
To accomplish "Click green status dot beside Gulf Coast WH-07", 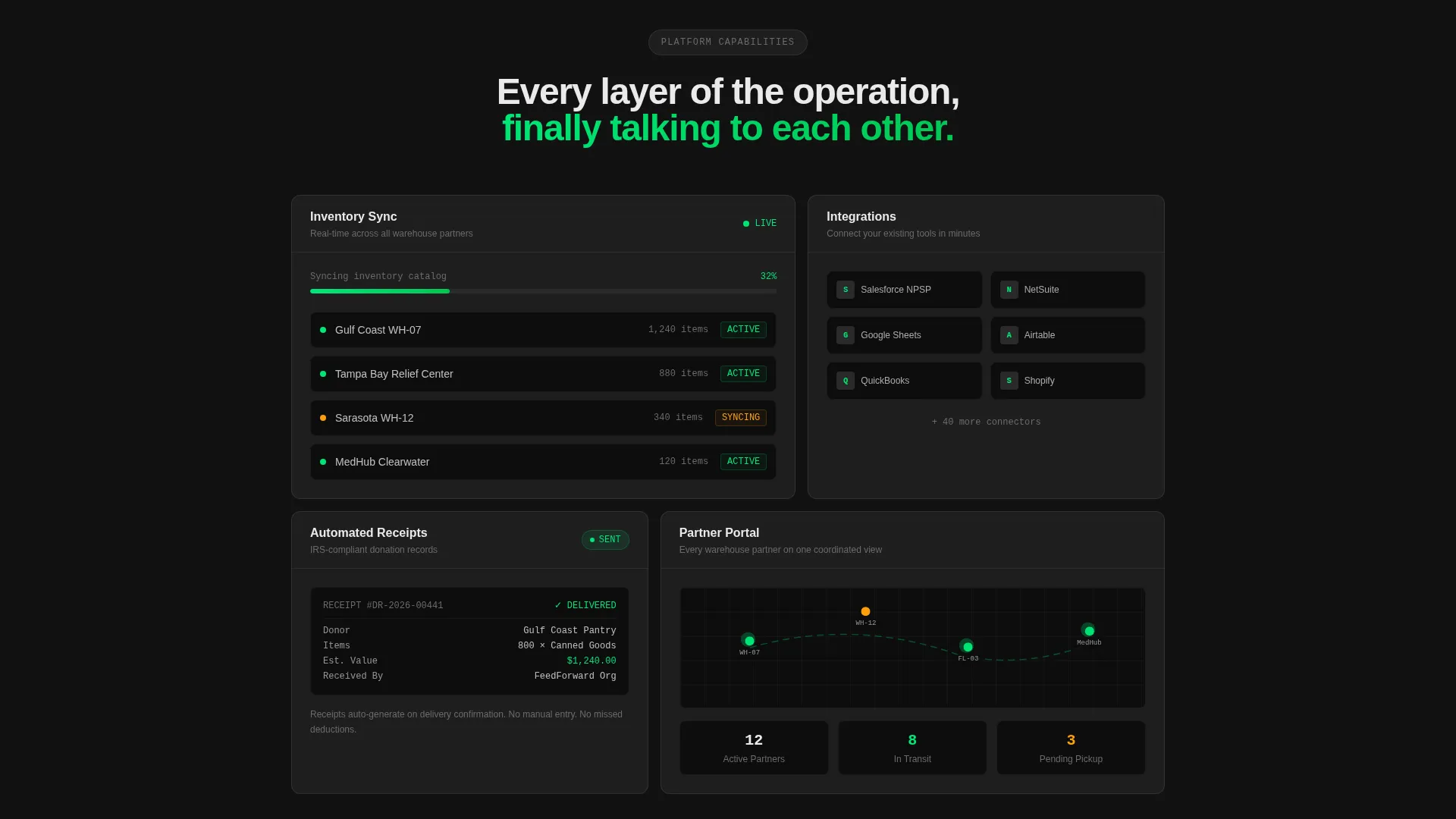I will 323,330.
